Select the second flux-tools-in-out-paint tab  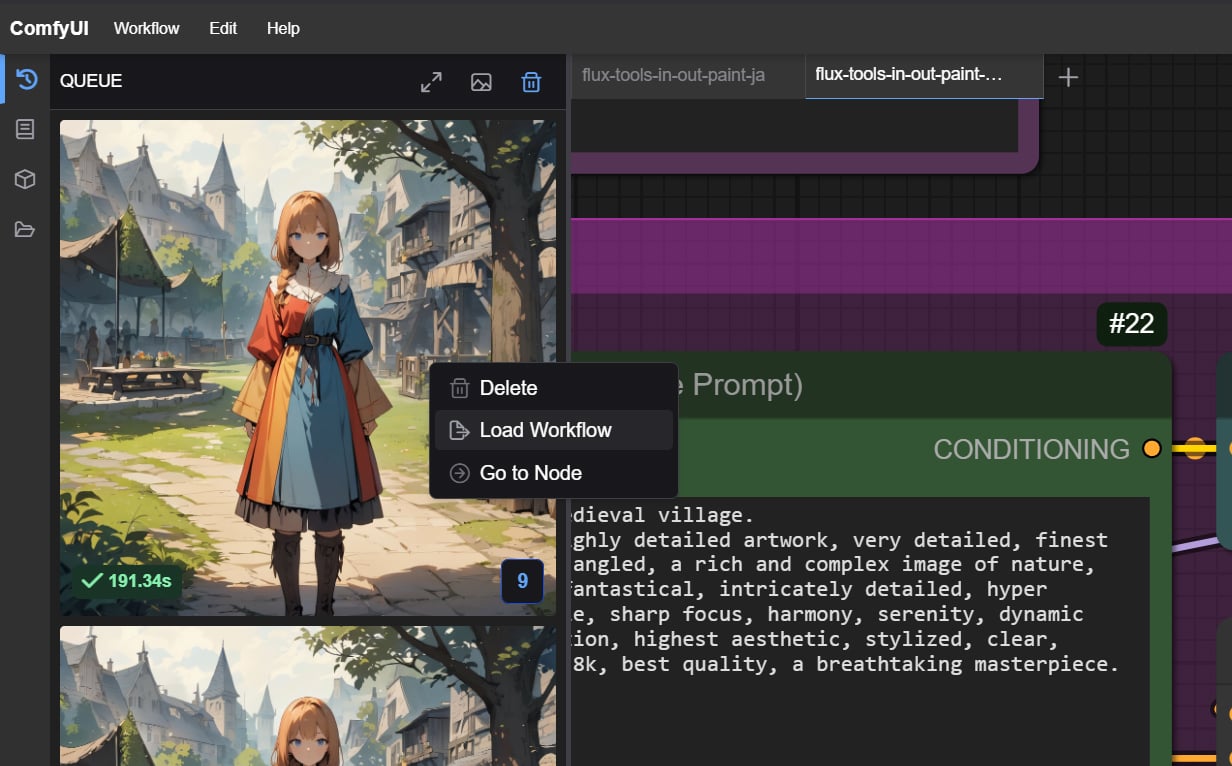click(x=924, y=75)
